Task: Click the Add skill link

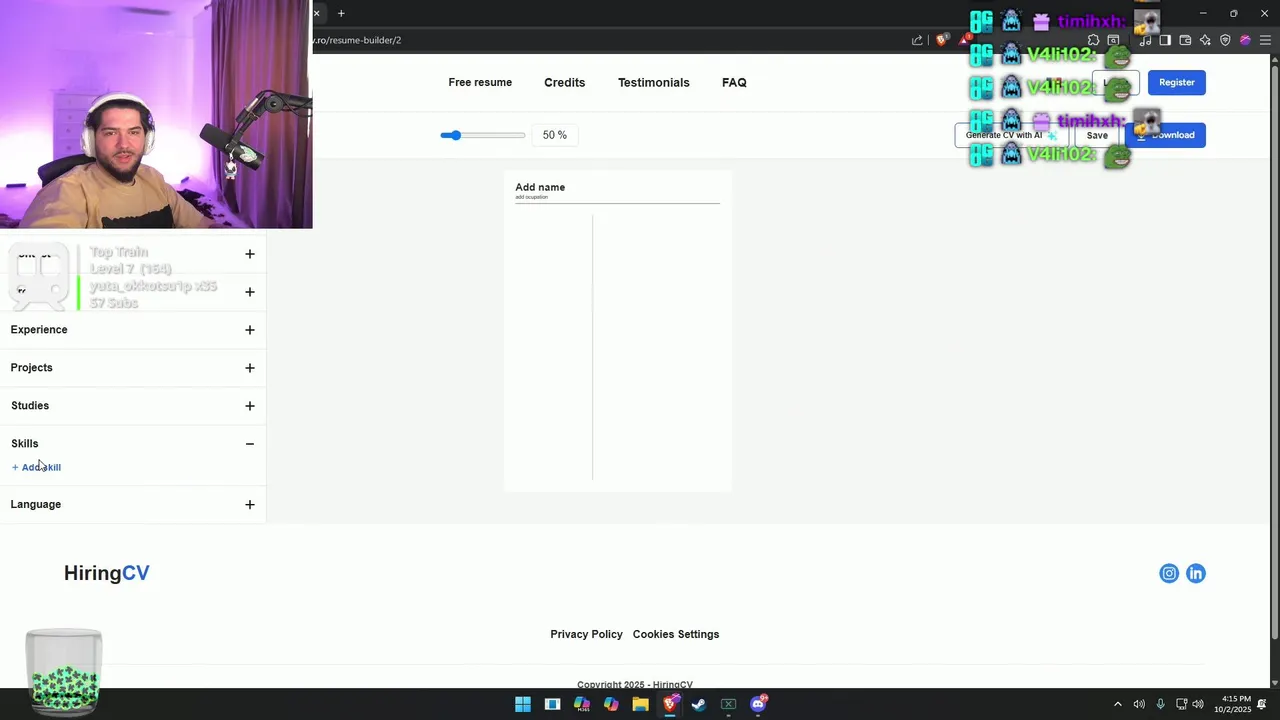Action: 36,467
